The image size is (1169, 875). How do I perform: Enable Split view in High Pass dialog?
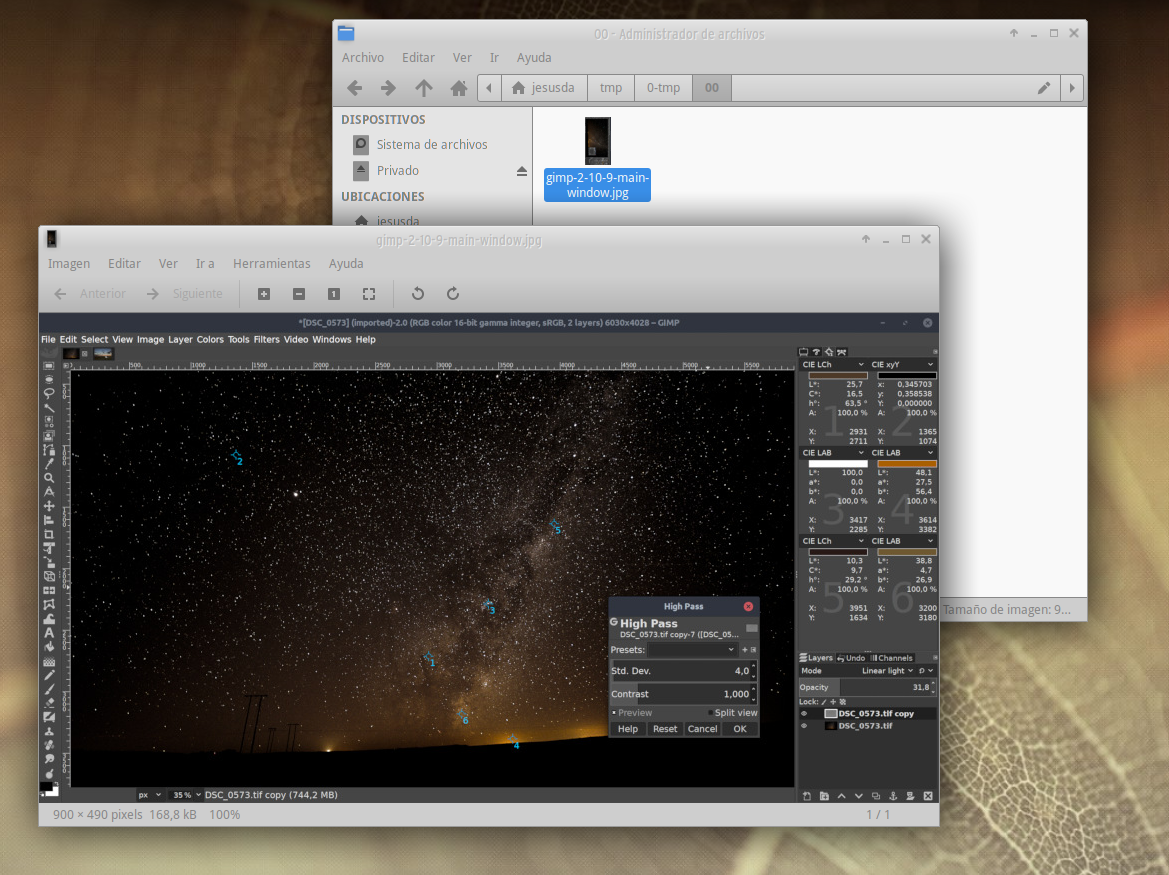click(x=711, y=713)
